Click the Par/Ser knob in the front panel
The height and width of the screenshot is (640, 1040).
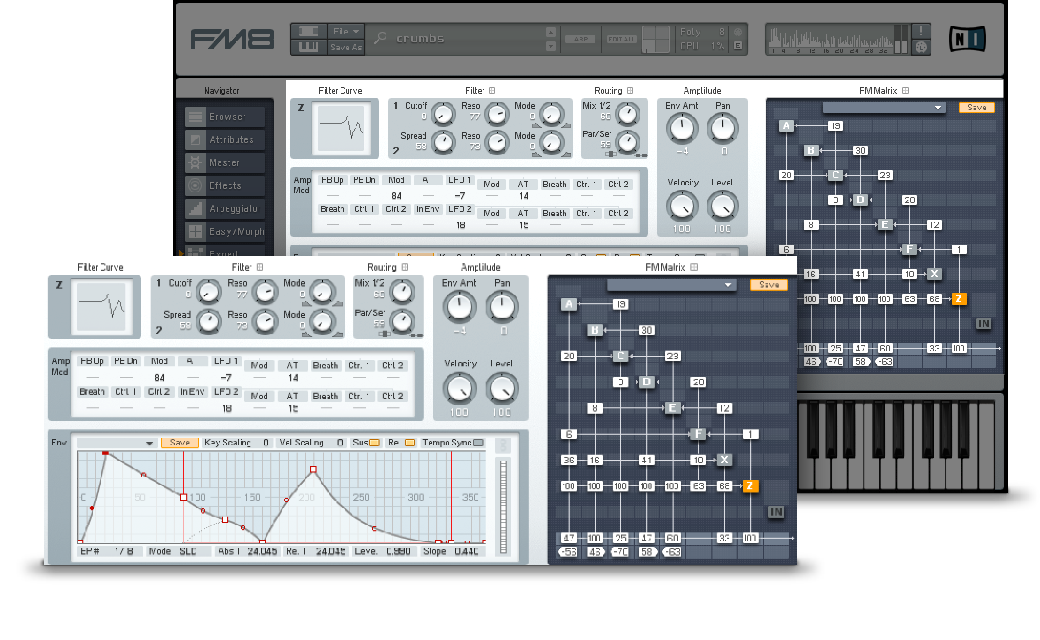(x=402, y=321)
